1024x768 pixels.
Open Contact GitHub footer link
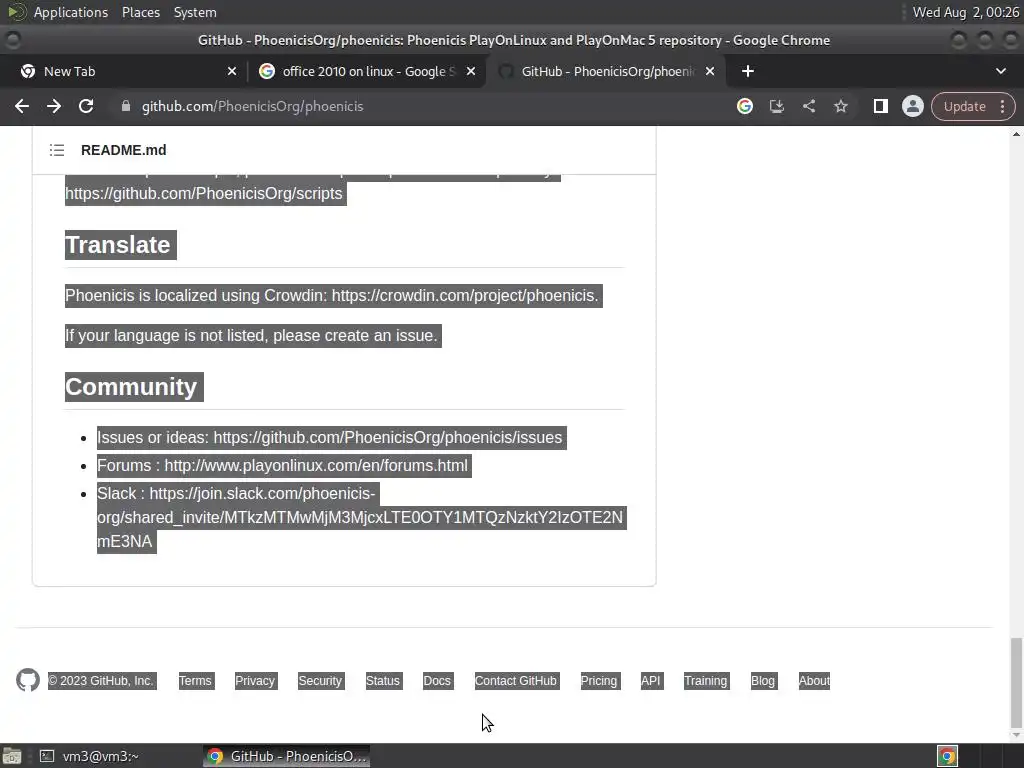pos(516,680)
